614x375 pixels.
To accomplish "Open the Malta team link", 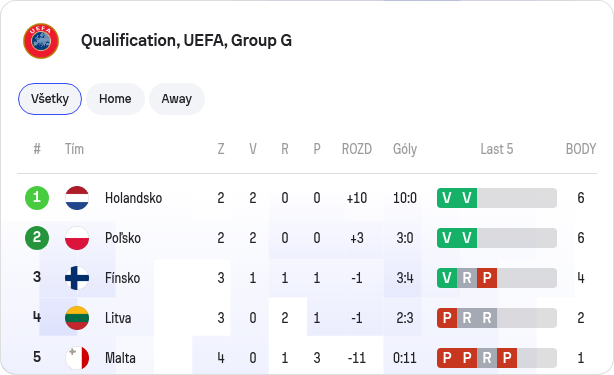I will pyautogui.click(x=120, y=358).
